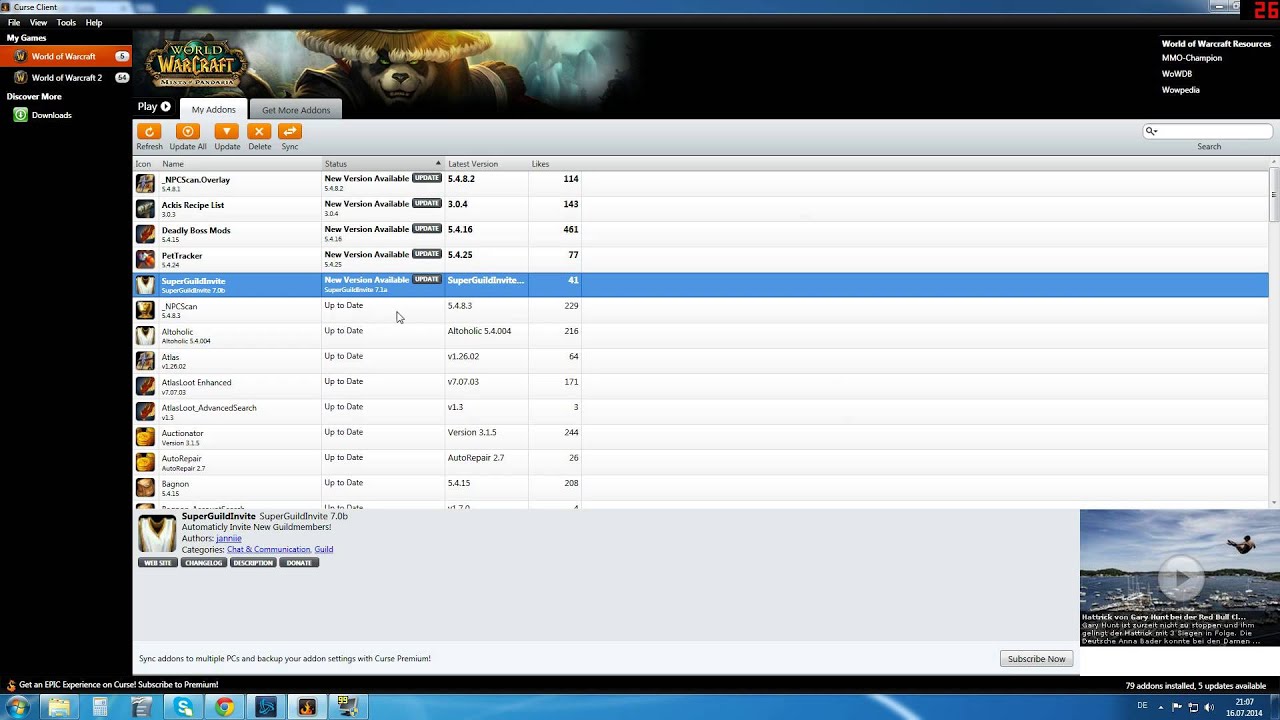Screen dimensions: 1280x720
Task: Click the taskbar clock showing 21:07
Action: tap(1244, 702)
